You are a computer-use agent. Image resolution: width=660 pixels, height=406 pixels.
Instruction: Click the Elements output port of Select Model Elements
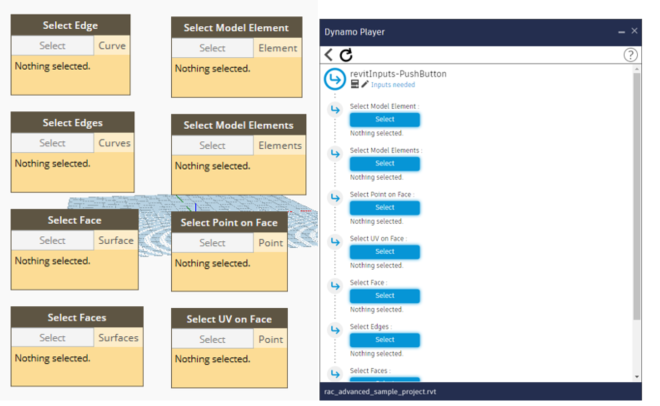tap(280, 146)
